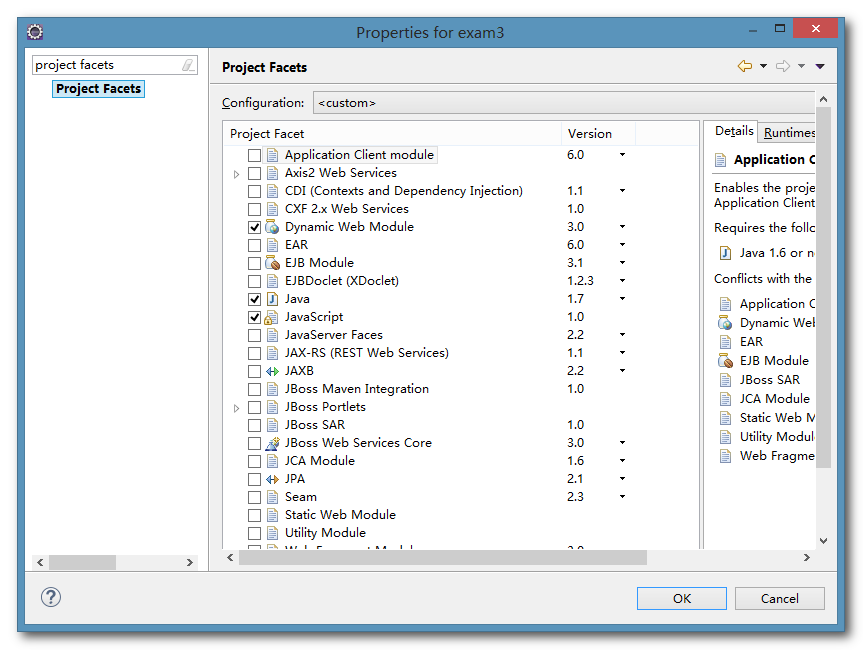
Task: Click the Utility Module facet document icon
Action: (x=272, y=533)
